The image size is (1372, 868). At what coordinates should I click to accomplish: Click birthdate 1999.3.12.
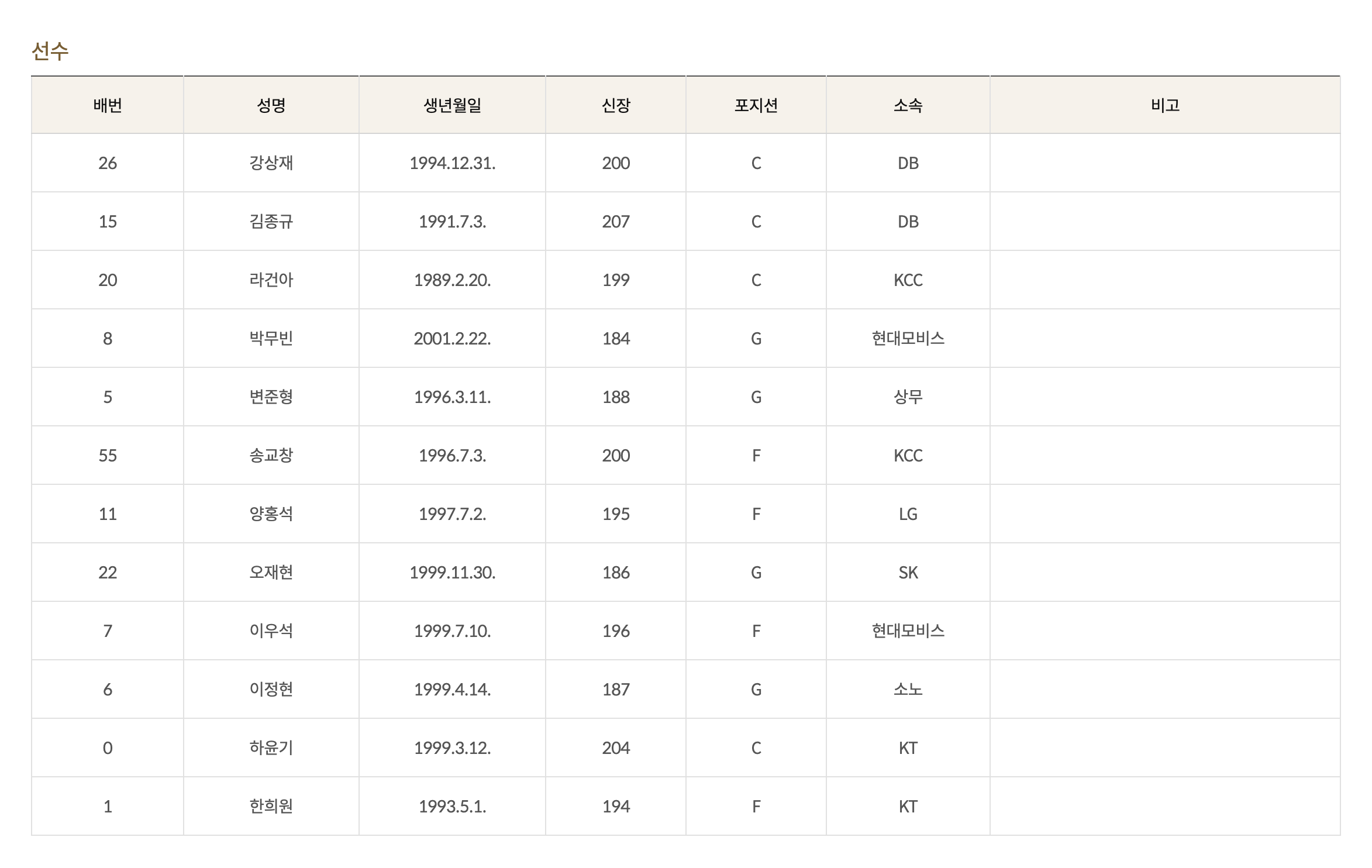(x=452, y=748)
